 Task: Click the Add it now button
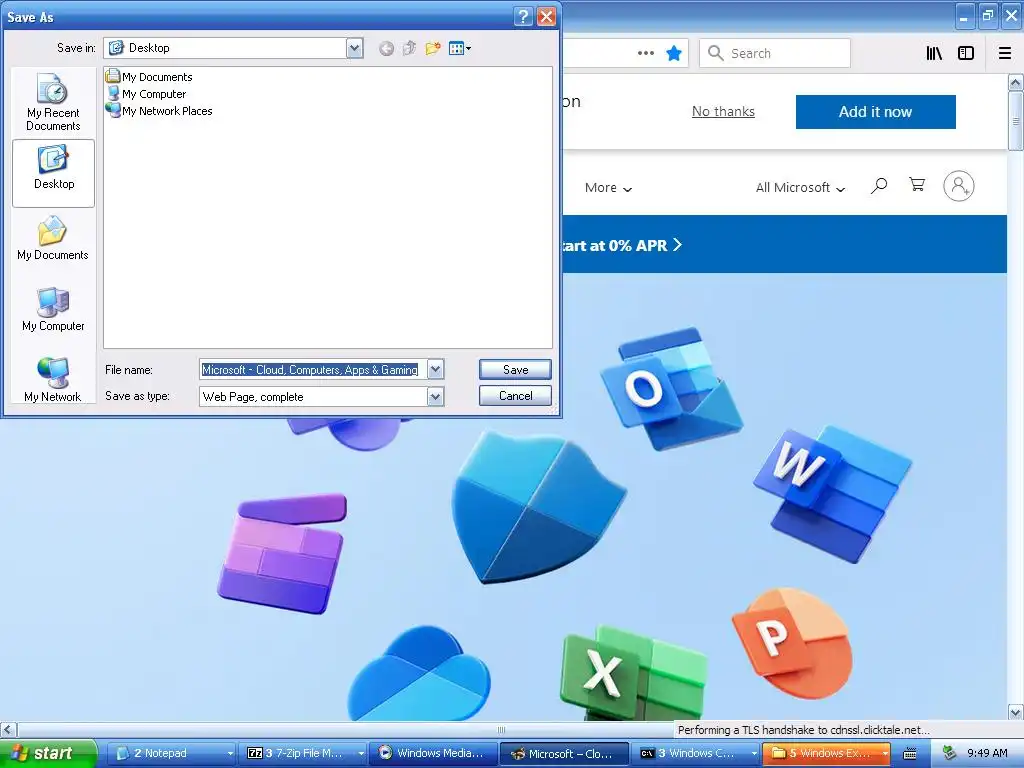876,112
